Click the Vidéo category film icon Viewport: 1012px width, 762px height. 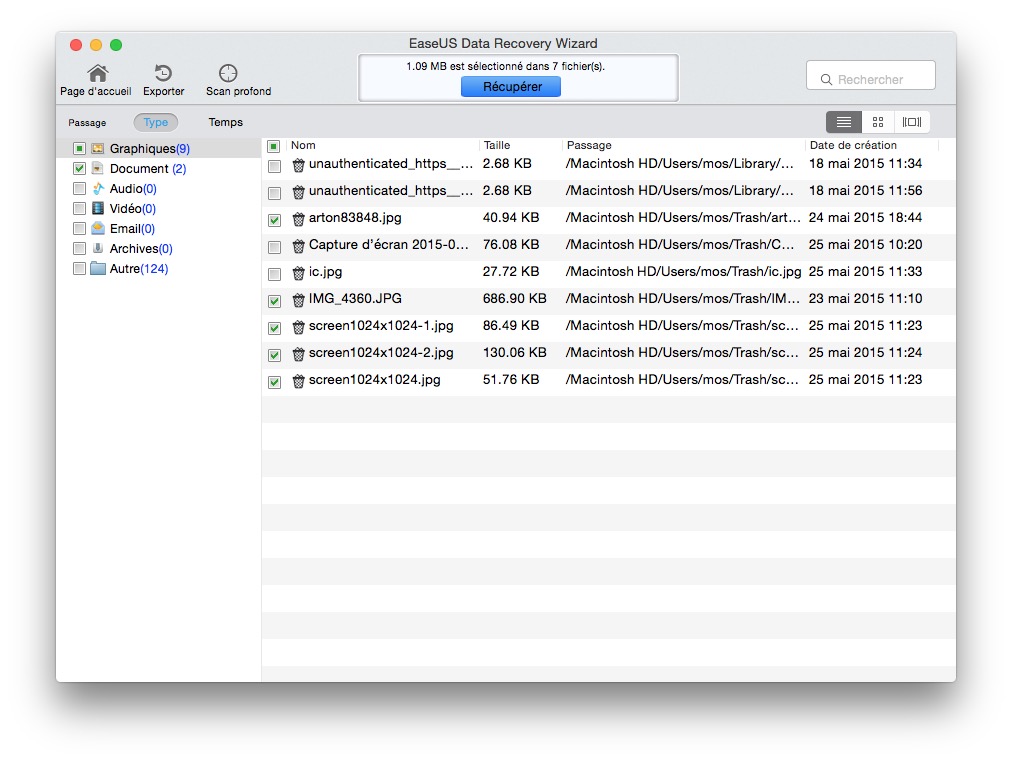[97, 208]
